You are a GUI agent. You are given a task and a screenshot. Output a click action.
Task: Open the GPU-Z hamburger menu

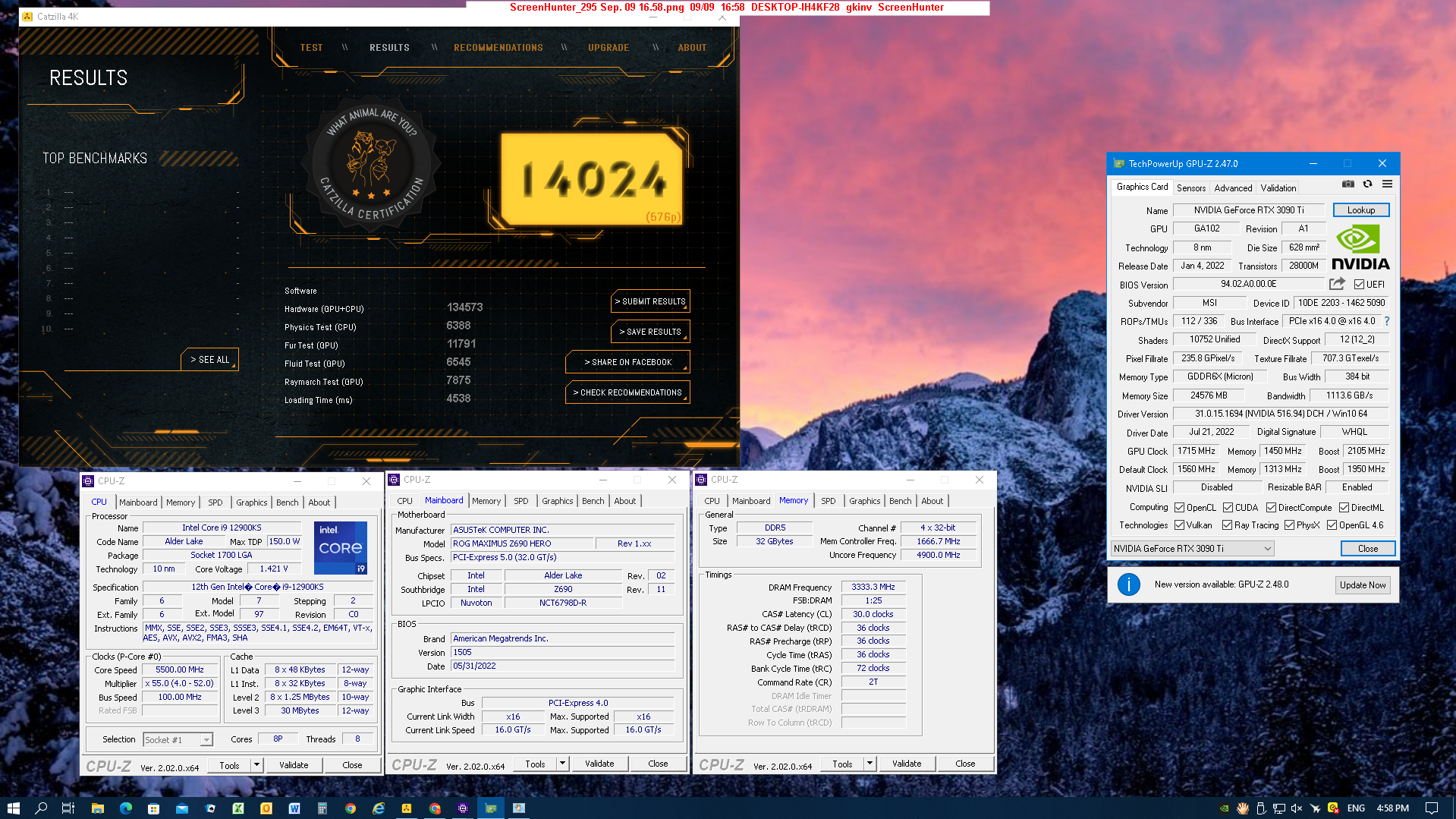tap(1387, 184)
